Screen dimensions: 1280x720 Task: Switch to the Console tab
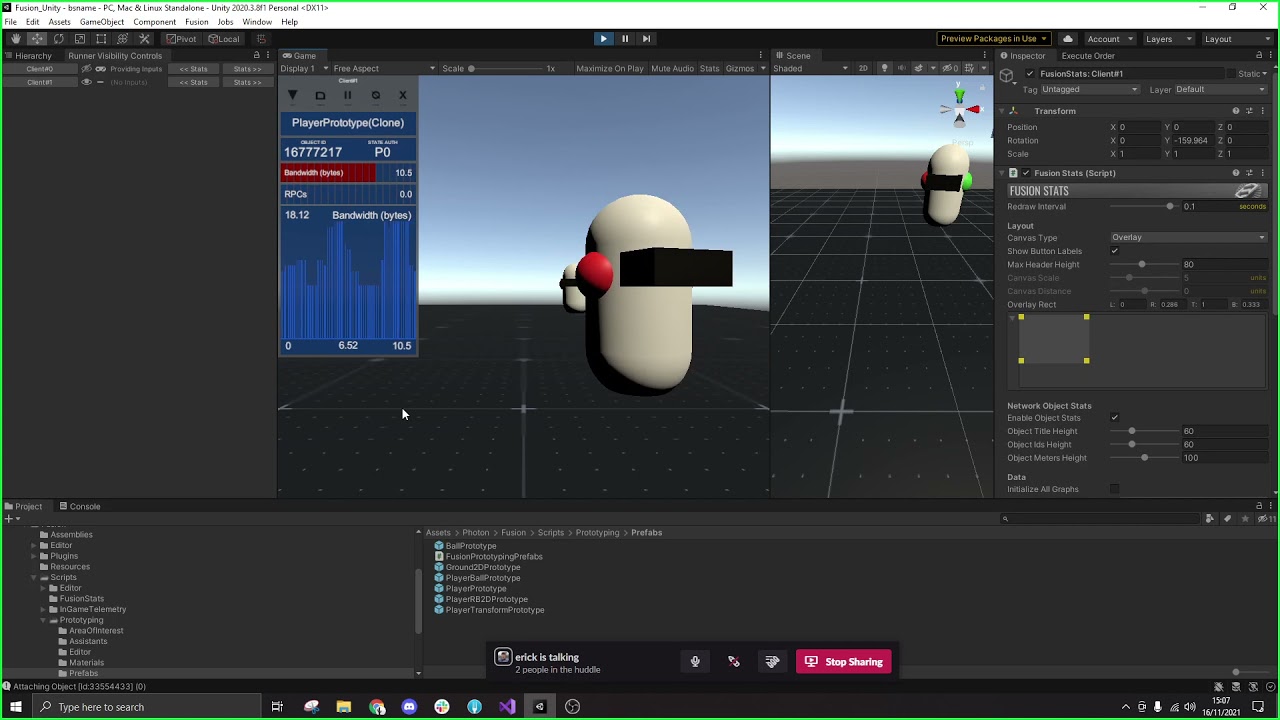tap(79, 507)
